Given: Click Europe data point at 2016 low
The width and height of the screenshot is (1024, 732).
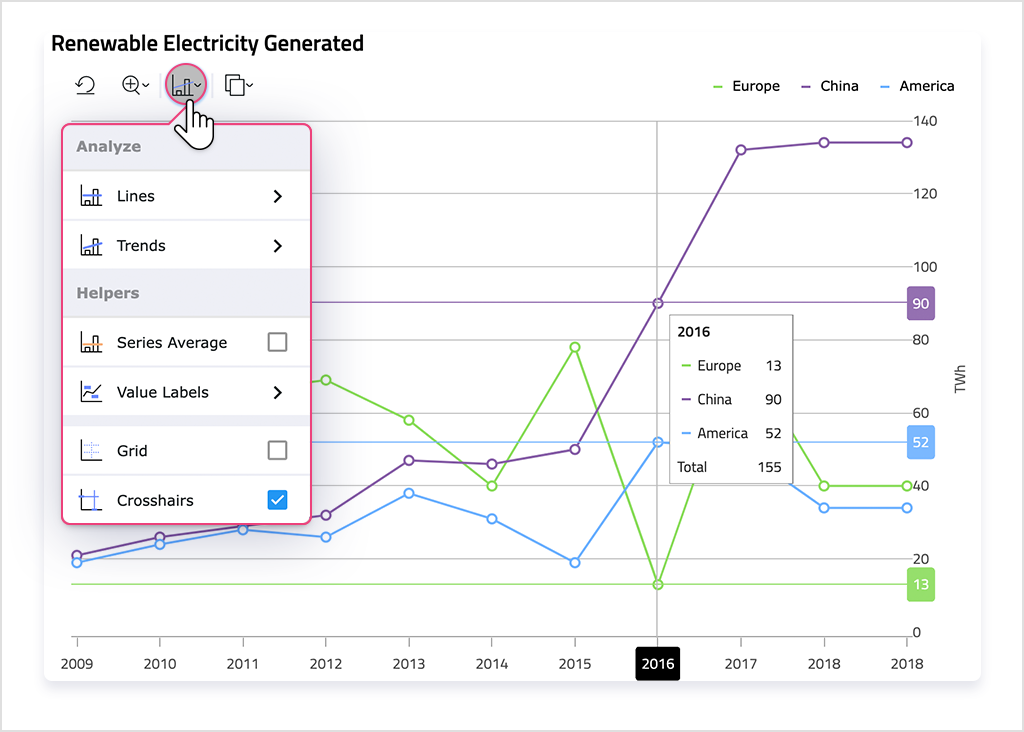Looking at the screenshot, I should click(658, 584).
